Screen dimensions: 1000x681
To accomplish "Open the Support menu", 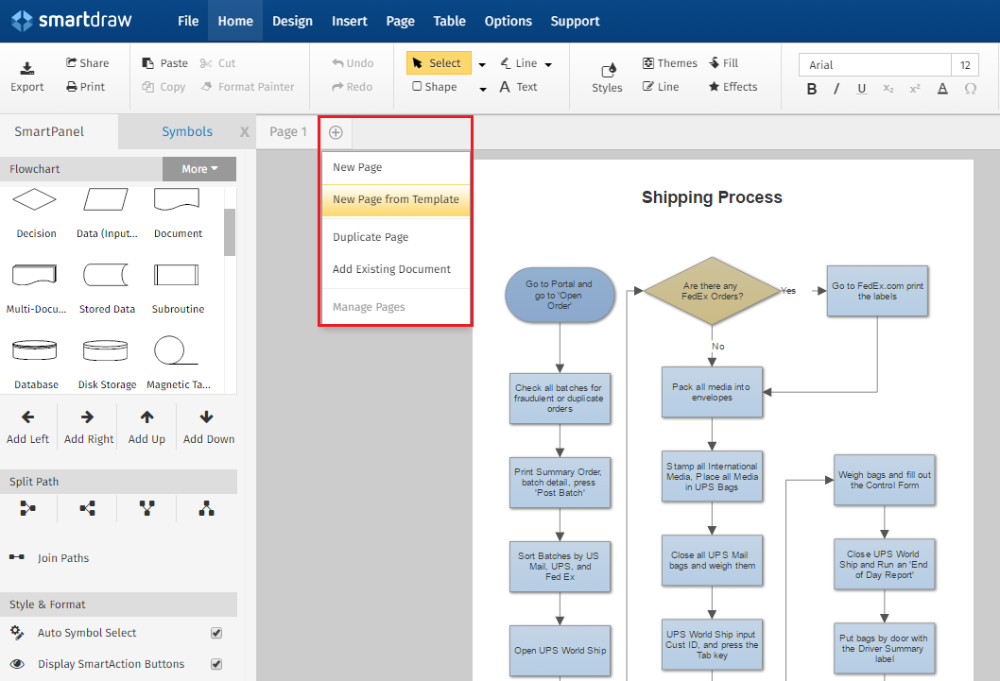I will pos(575,21).
